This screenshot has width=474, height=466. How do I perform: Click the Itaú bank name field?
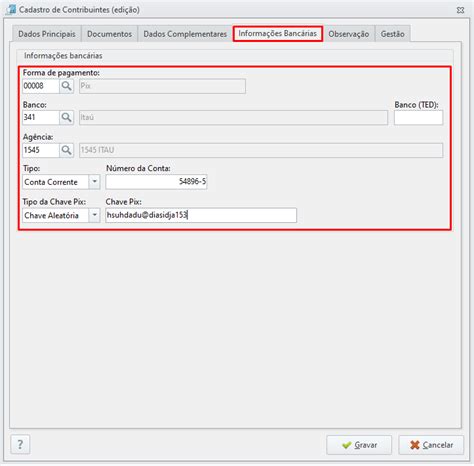(233, 118)
